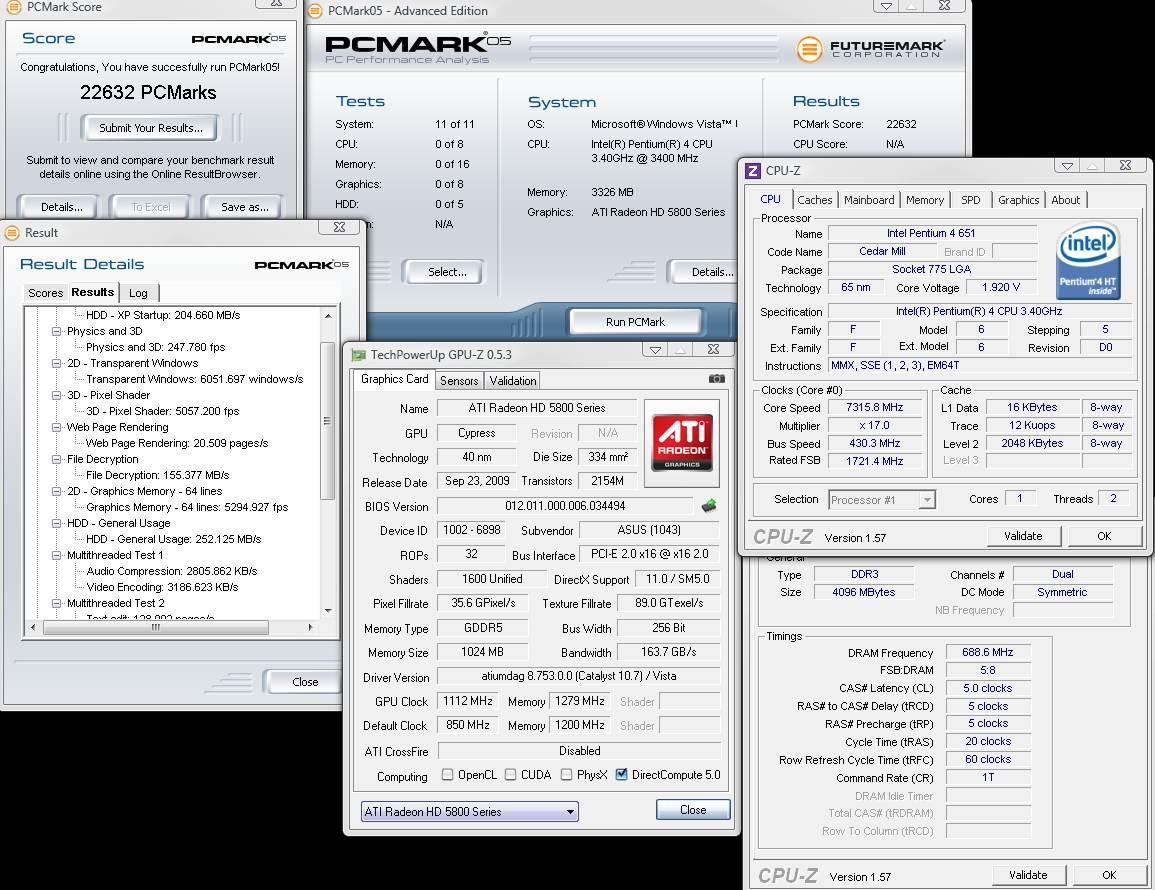Screen dimensions: 1155x890
Task: Collapse the 3D - Pixel Shader node
Action: click(56, 396)
